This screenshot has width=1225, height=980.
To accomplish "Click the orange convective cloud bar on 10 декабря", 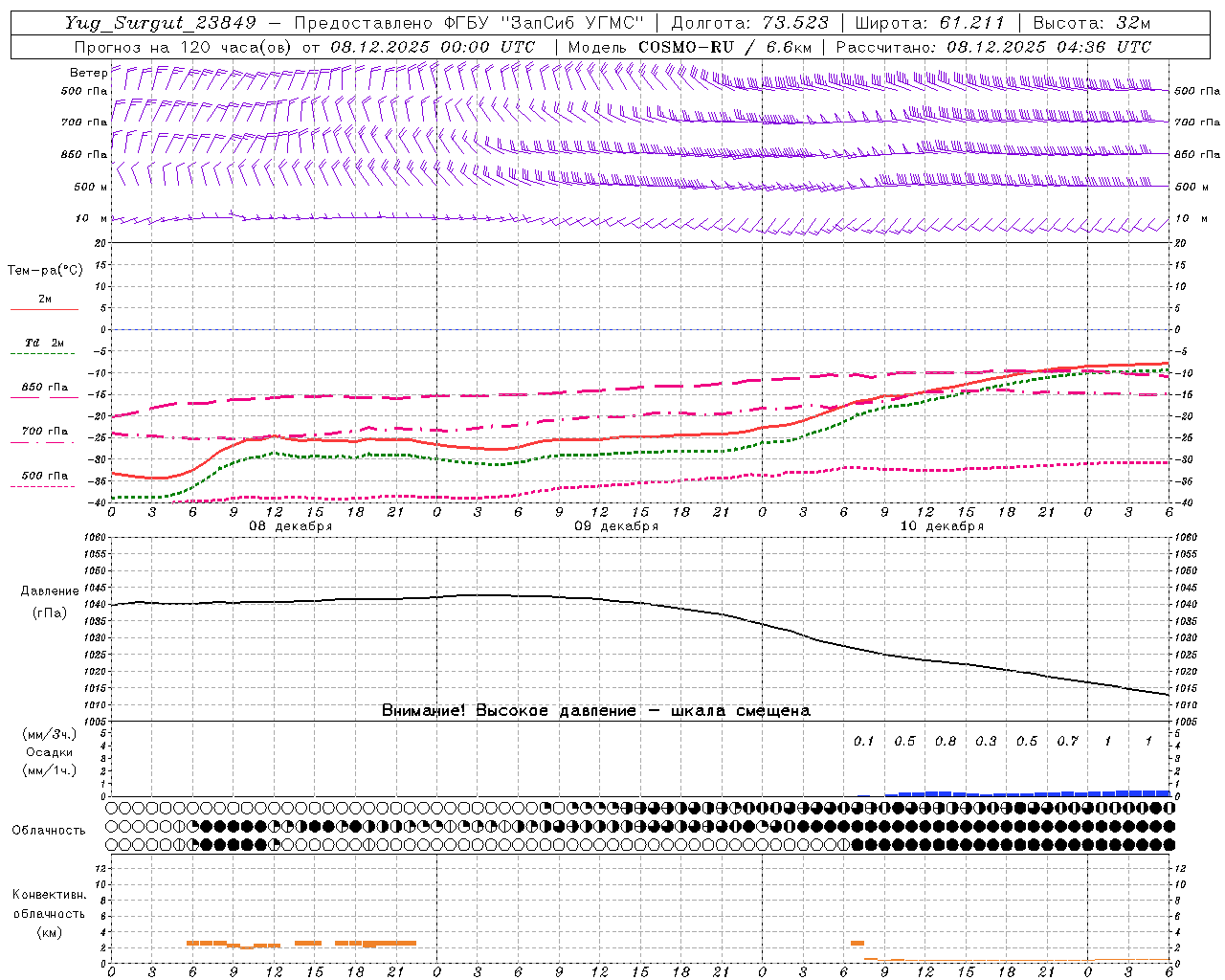I will [857, 944].
